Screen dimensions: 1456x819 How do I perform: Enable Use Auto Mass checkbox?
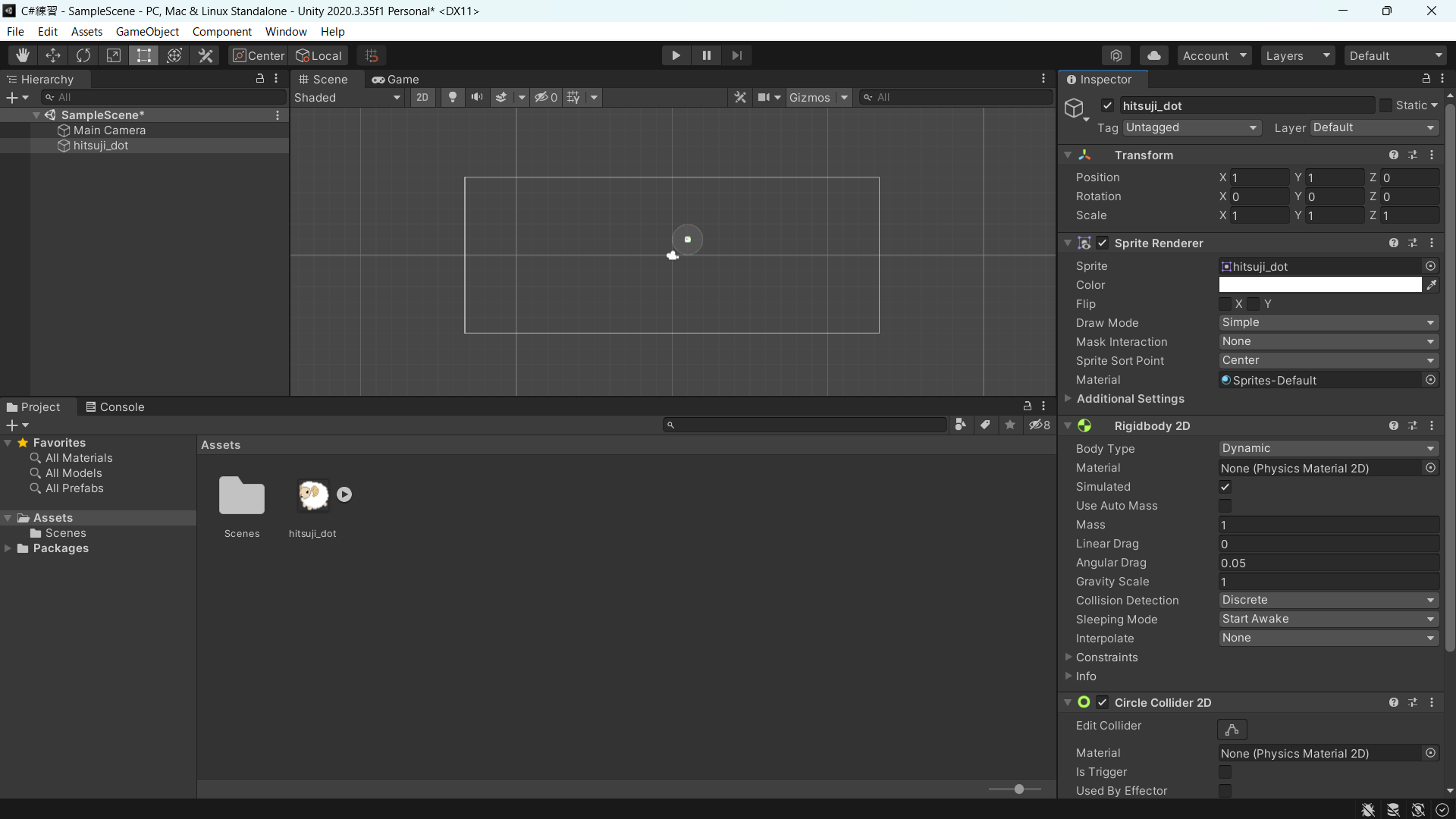[1225, 506]
